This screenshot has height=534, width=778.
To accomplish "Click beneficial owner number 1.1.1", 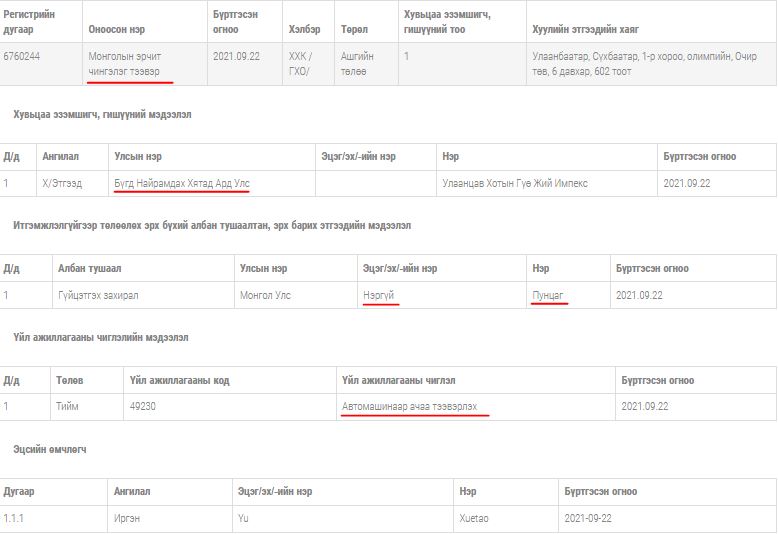I will pos(14,518).
